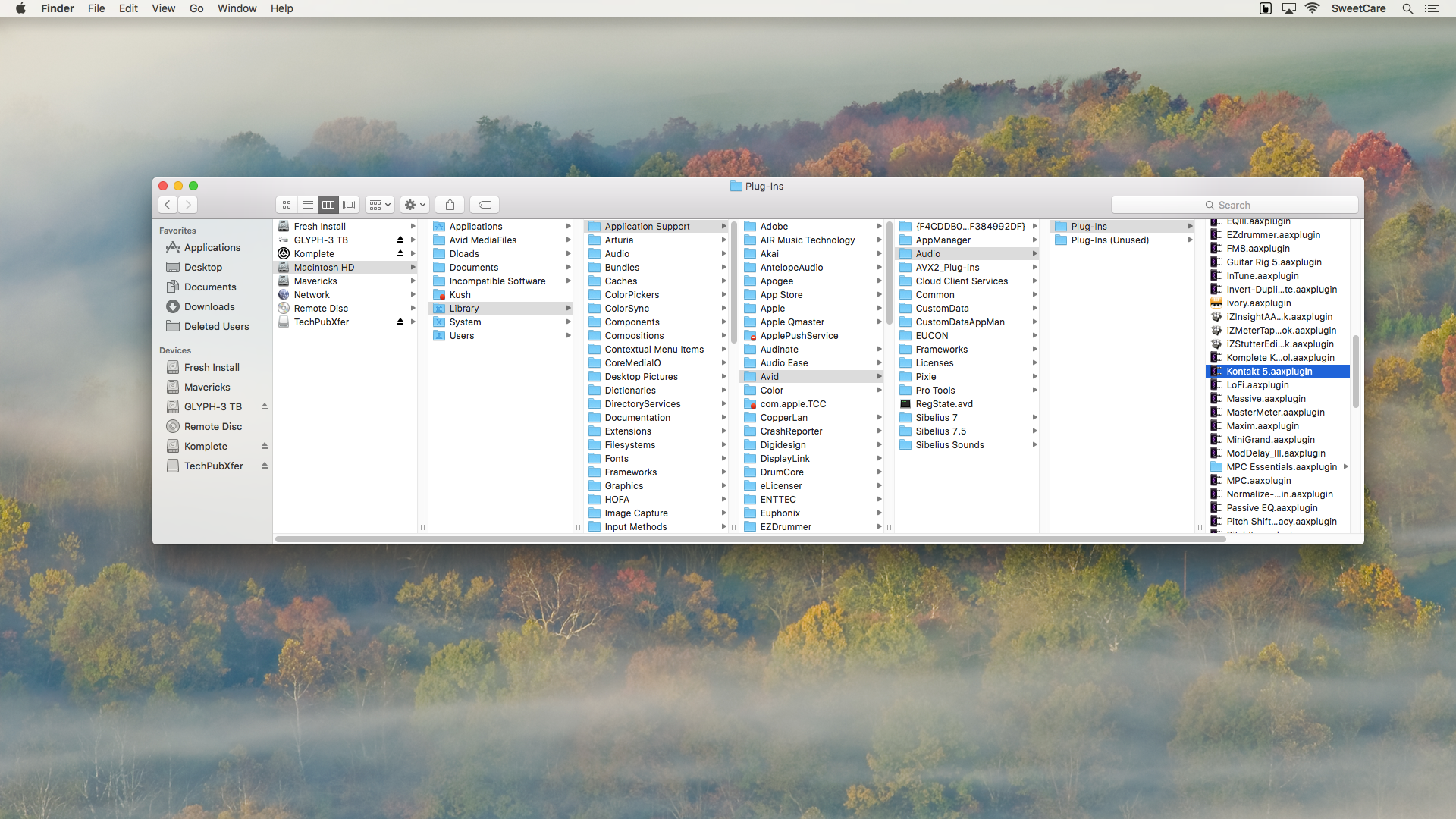
Task: Eject TechPubXfer in first column
Action: click(400, 322)
